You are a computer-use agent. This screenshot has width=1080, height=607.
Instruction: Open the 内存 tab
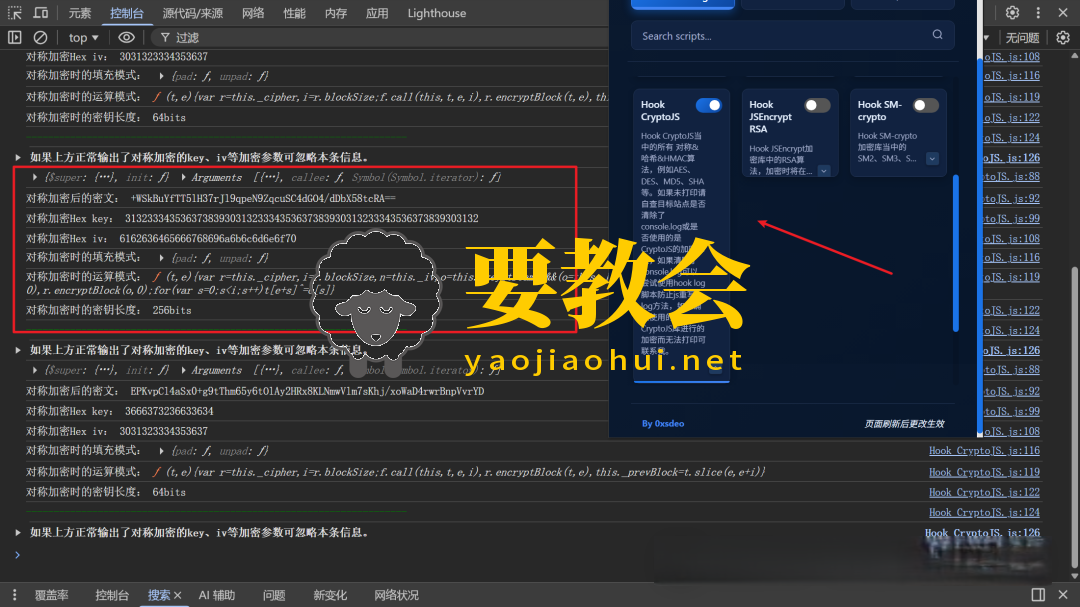pyautogui.click(x=335, y=13)
